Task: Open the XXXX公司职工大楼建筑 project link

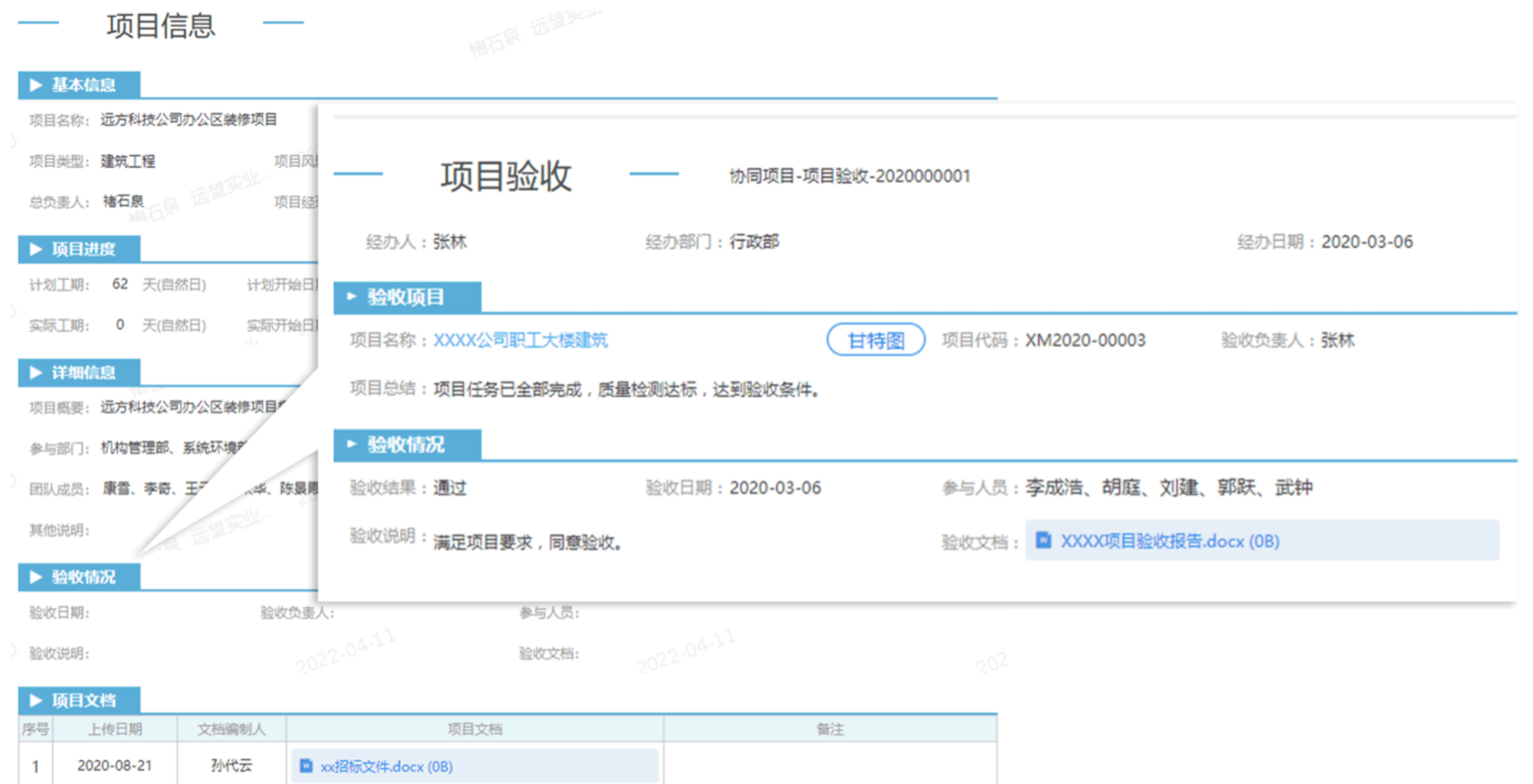Action: 520,340
